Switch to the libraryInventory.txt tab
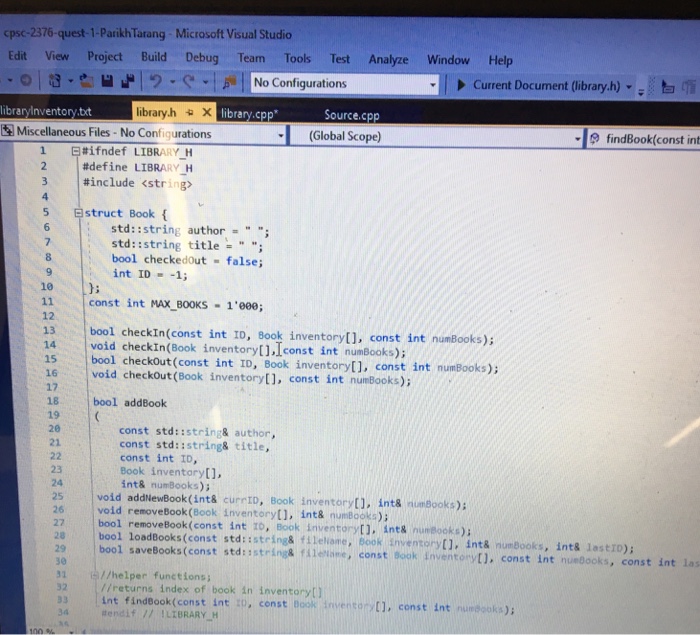700x635 pixels. pyautogui.click(x=46, y=111)
